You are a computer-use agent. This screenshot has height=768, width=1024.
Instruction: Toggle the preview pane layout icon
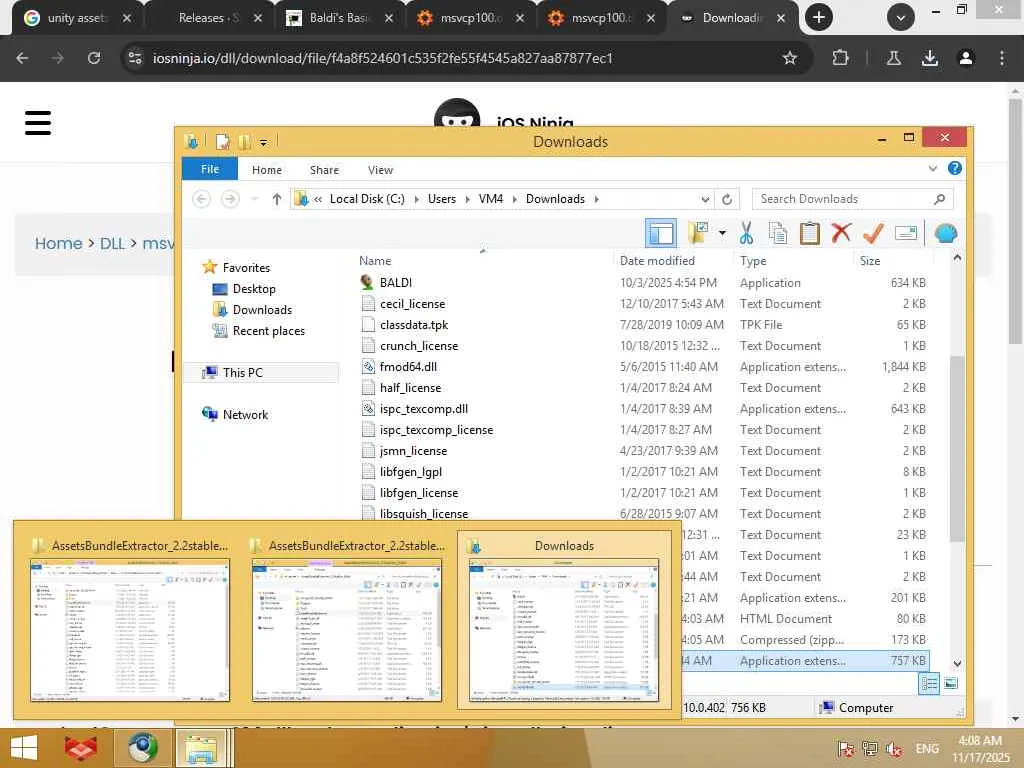(x=660, y=233)
